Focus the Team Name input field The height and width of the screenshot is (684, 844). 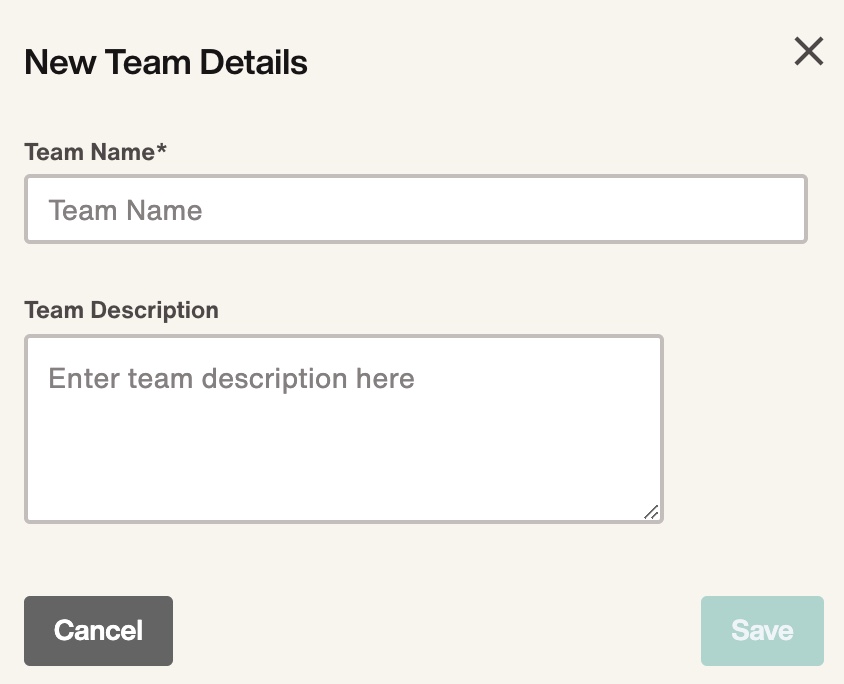(416, 209)
